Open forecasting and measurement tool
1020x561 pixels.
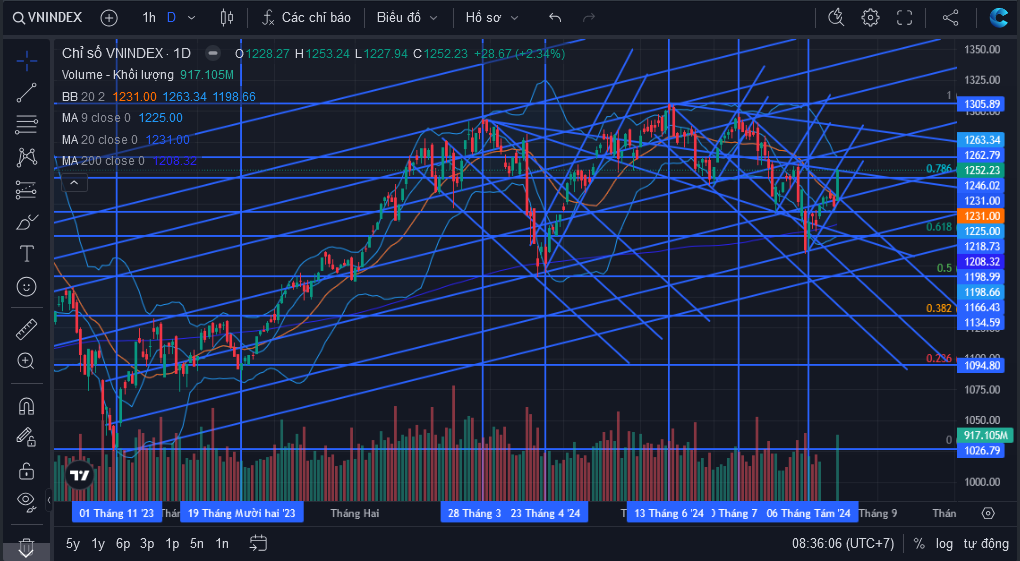27,189
